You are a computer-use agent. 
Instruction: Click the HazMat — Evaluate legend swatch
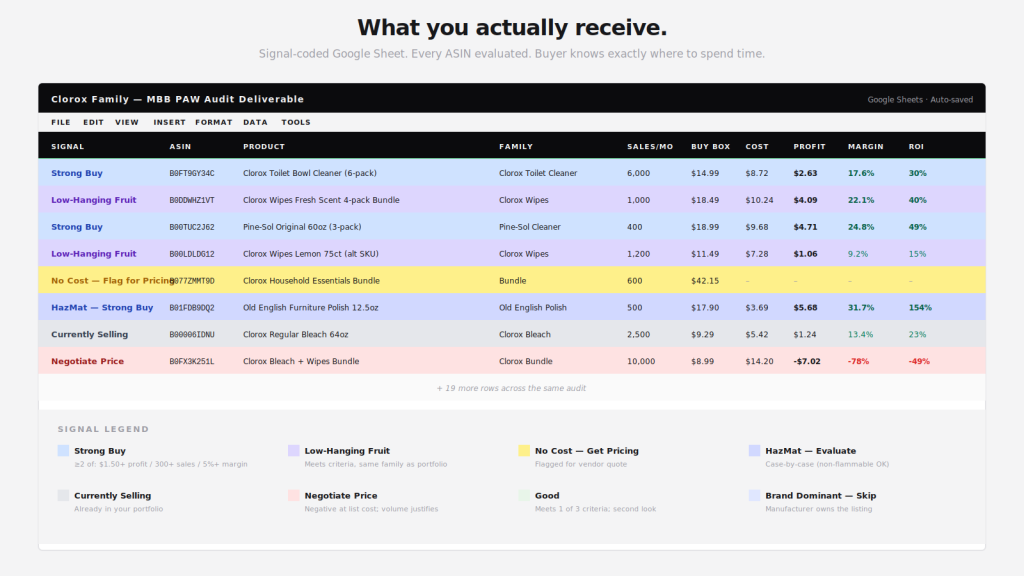[754, 451]
